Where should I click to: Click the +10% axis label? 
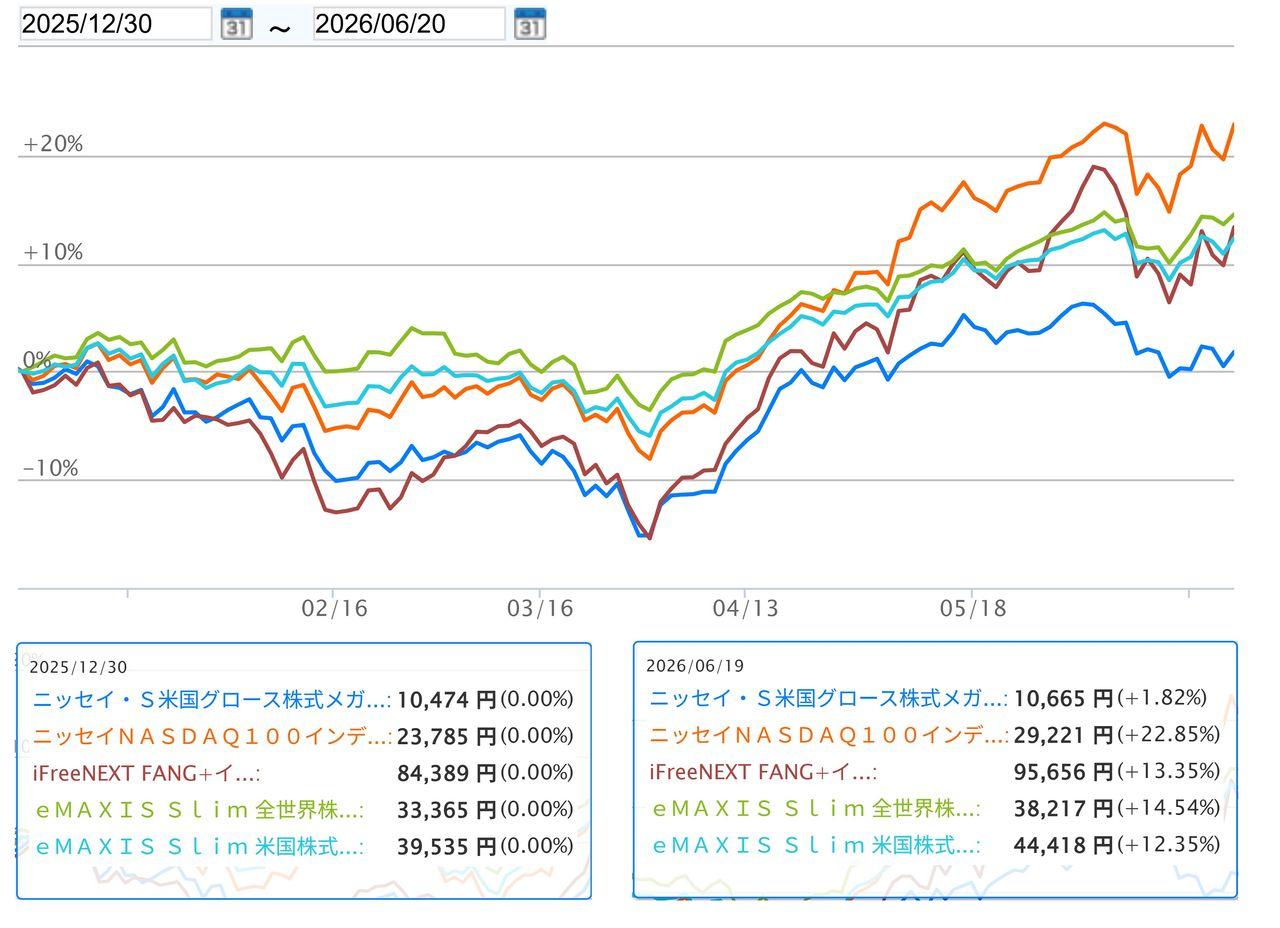tap(53, 252)
